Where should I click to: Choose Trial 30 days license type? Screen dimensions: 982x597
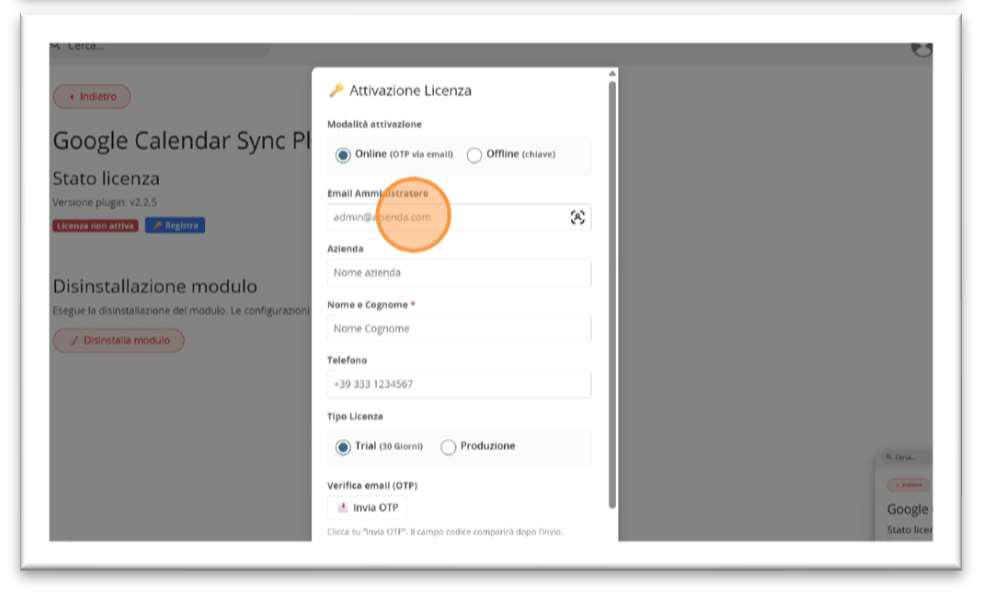(343, 447)
